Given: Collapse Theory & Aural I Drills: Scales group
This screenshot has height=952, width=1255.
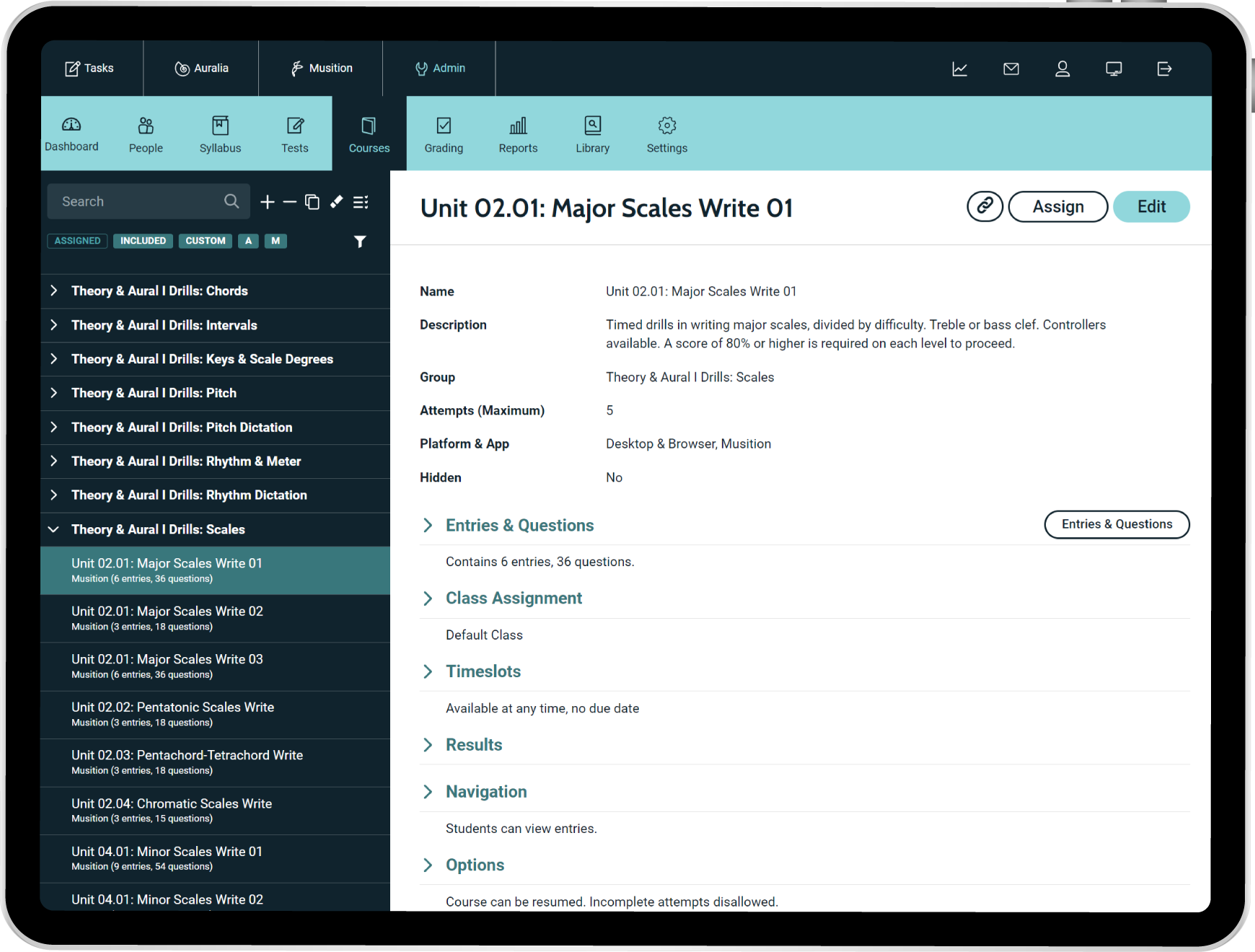Looking at the screenshot, I should coord(54,529).
